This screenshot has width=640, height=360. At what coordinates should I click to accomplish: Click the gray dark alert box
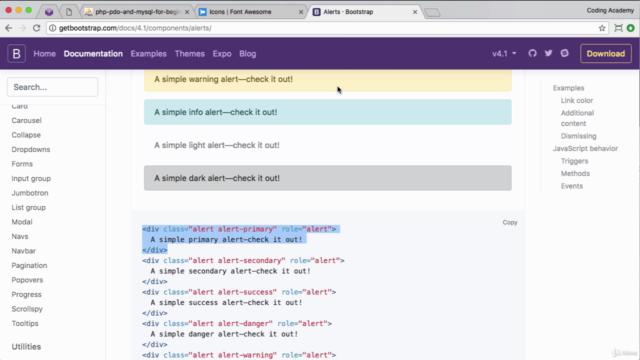328,178
